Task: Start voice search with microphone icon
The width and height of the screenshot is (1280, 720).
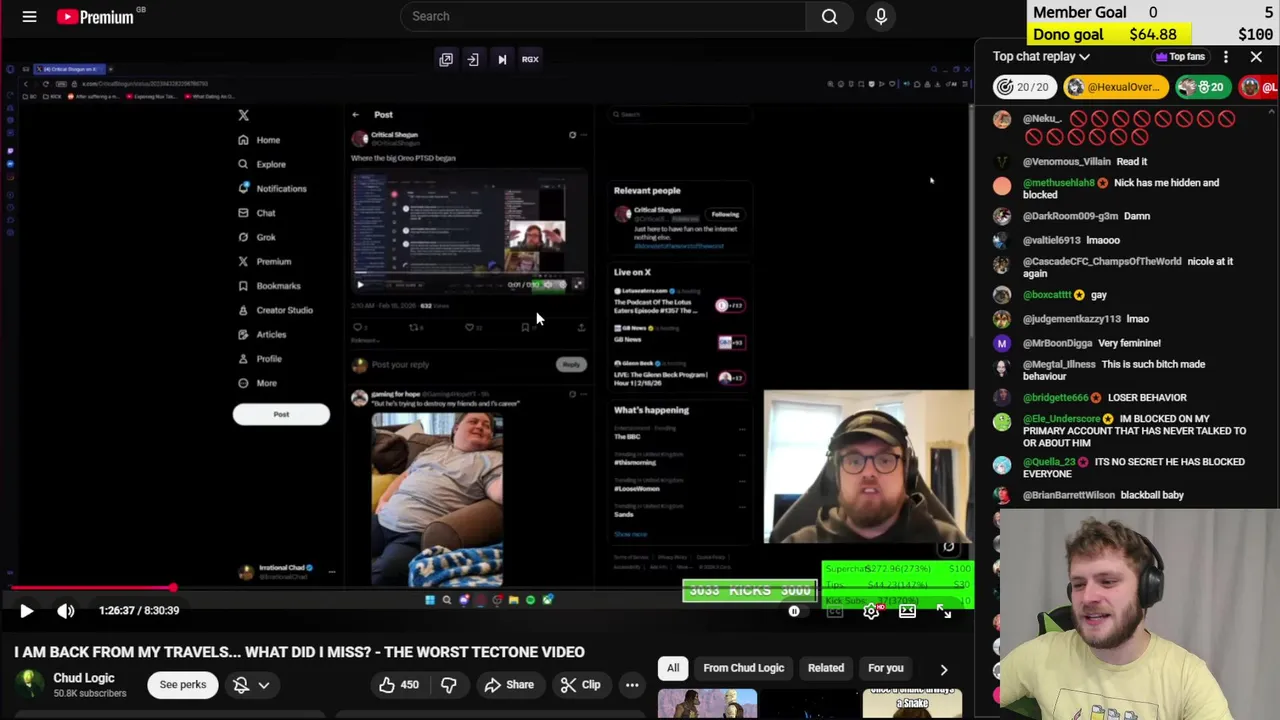Action: pos(881,16)
